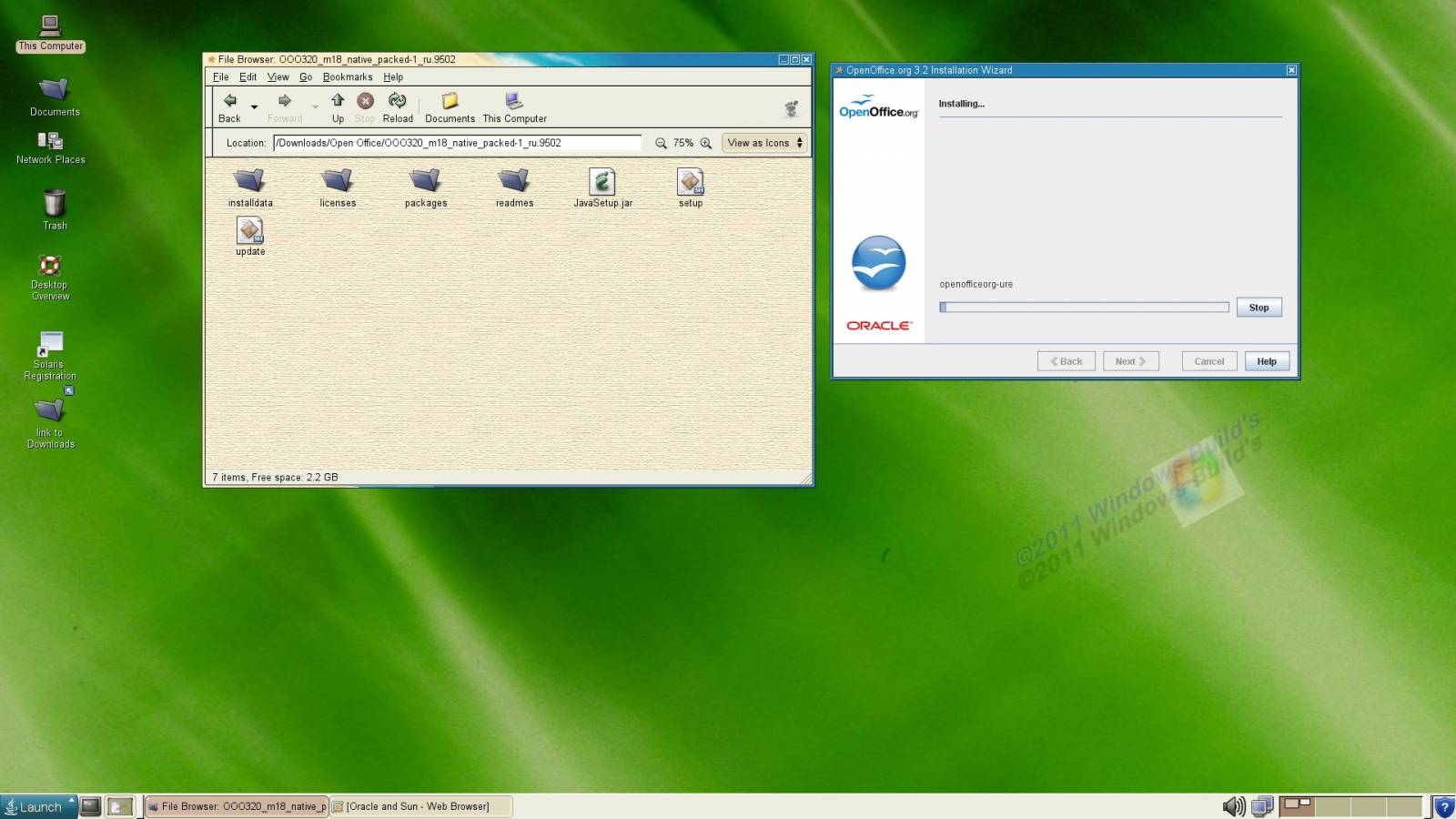Click the Location path input field
This screenshot has width=1456, height=819.
[458, 143]
